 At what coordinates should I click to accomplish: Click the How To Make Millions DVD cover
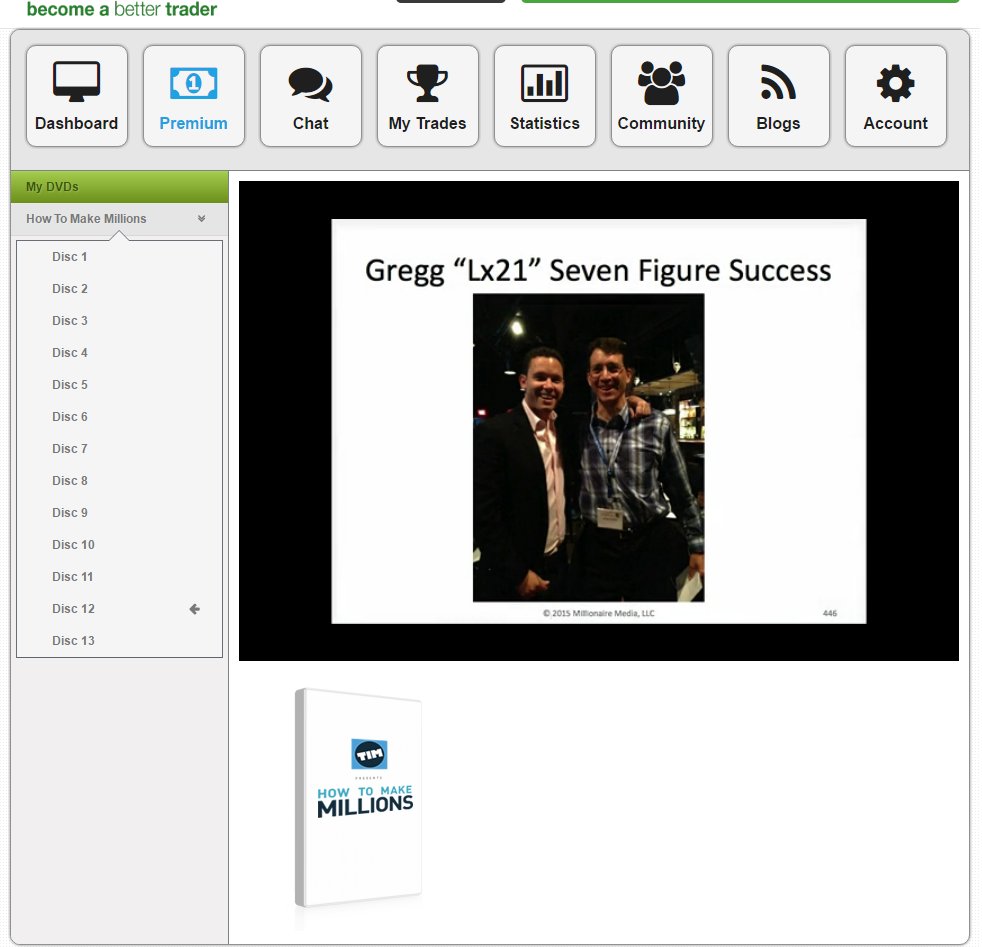coord(358,798)
